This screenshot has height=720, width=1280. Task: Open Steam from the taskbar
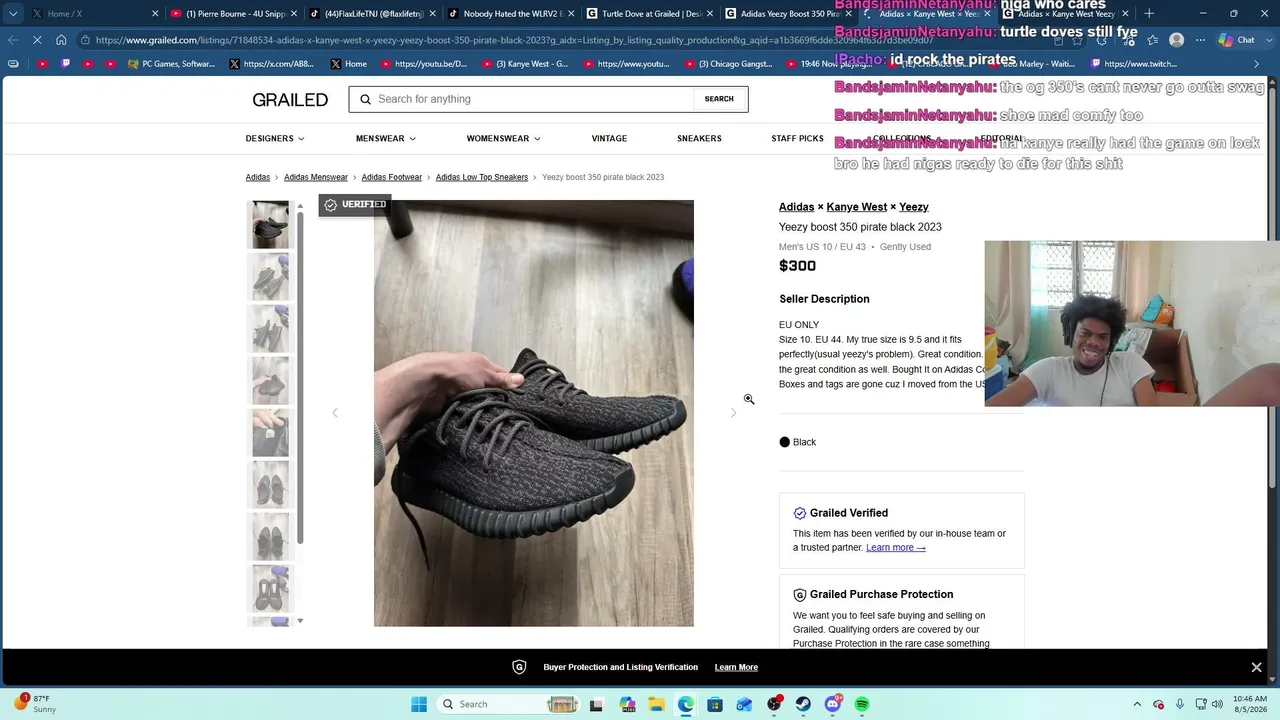point(803,704)
